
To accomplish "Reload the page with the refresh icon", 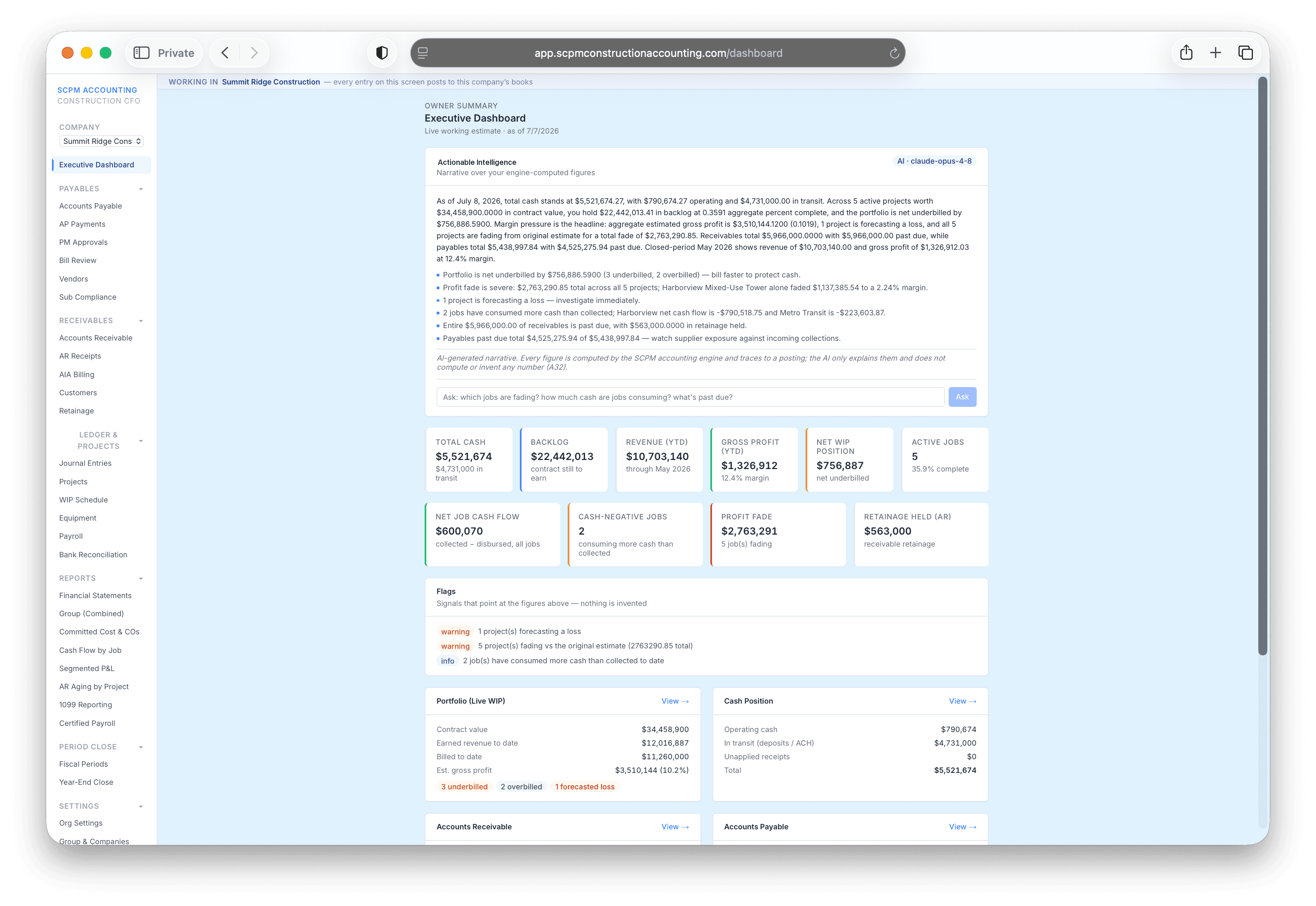I will [894, 53].
